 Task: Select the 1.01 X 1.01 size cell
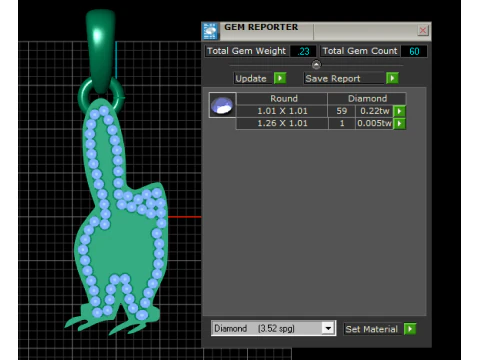tap(282, 111)
